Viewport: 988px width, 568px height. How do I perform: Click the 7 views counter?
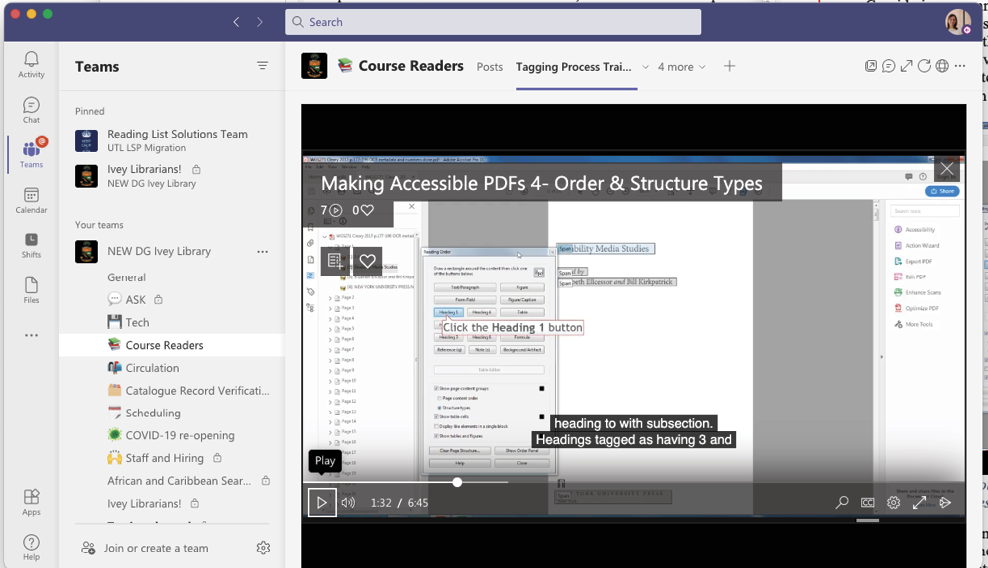331,210
